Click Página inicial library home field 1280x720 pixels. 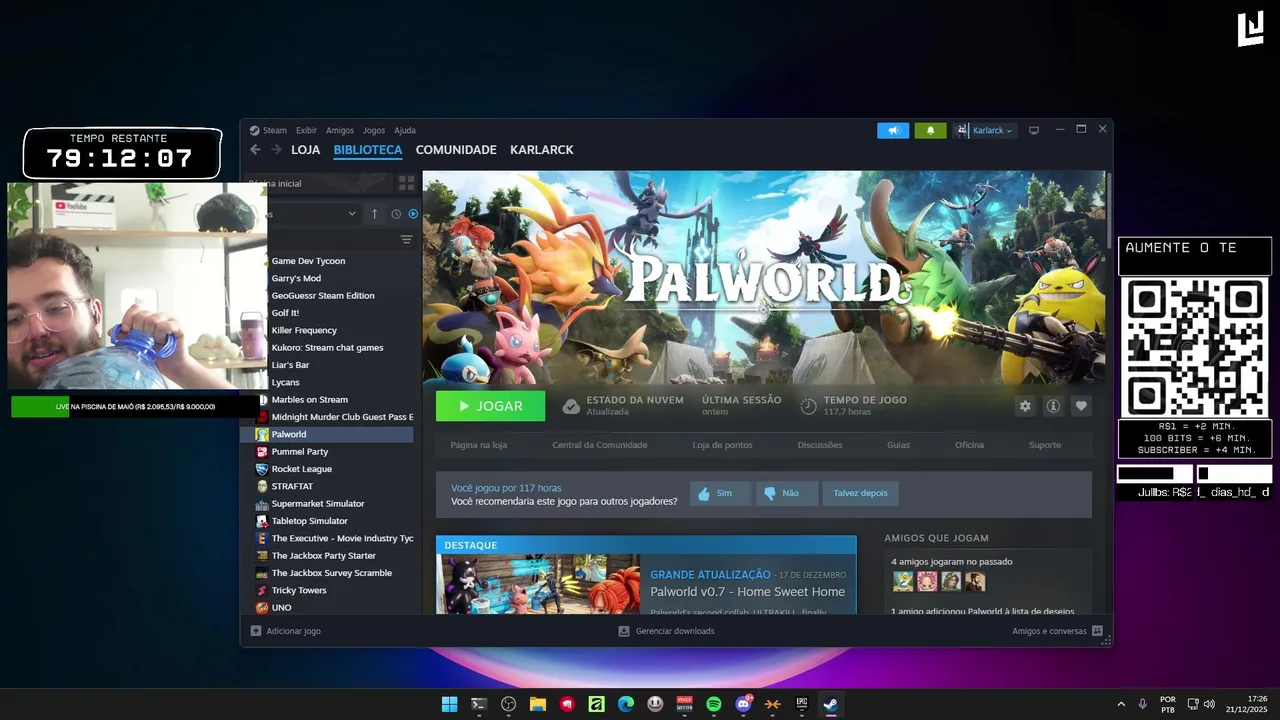(x=318, y=183)
